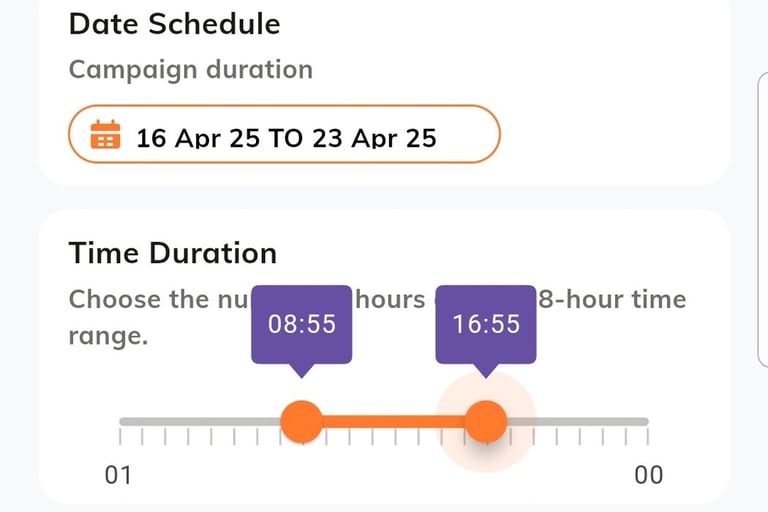Click the orange selected range on slider track
768x512 pixels.
coord(393,421)
